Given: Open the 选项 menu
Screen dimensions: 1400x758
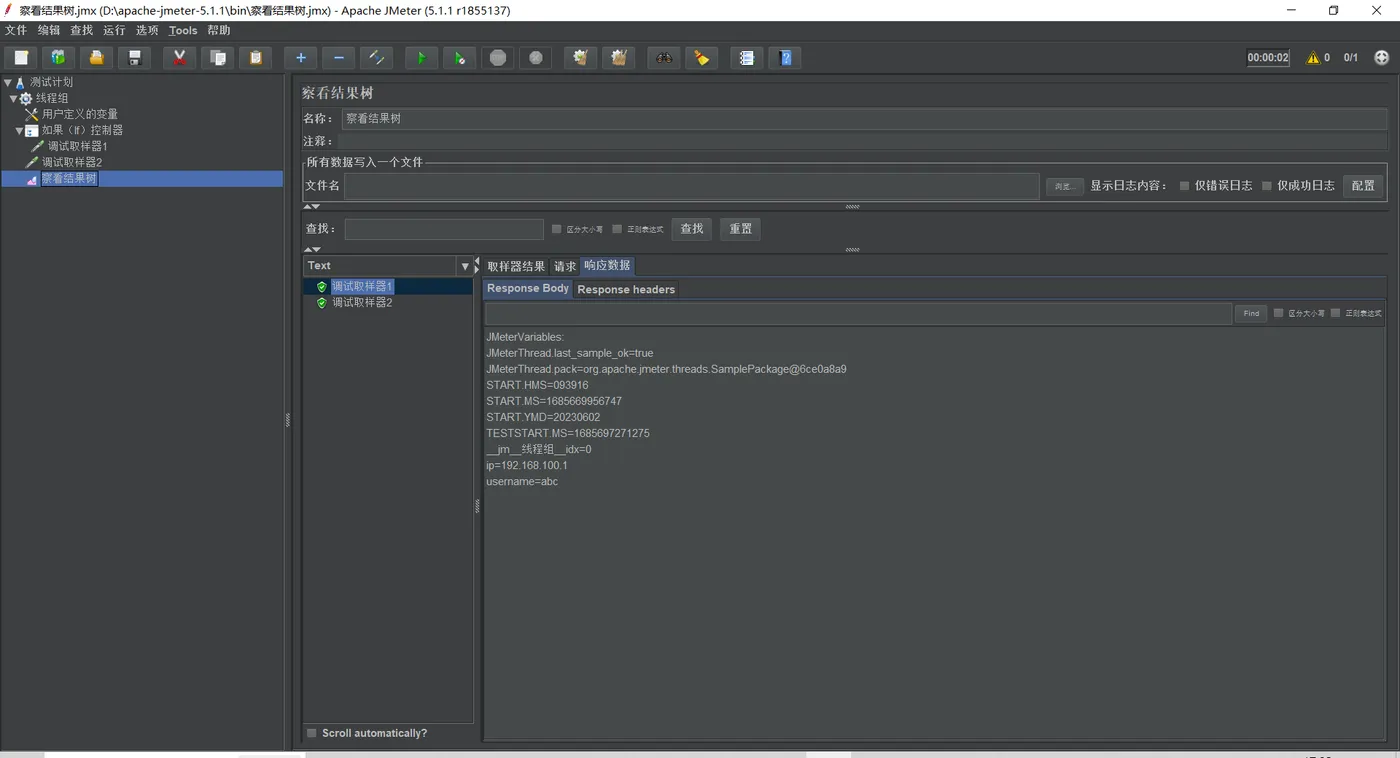Looking at the screenshot, I should 147,31.
